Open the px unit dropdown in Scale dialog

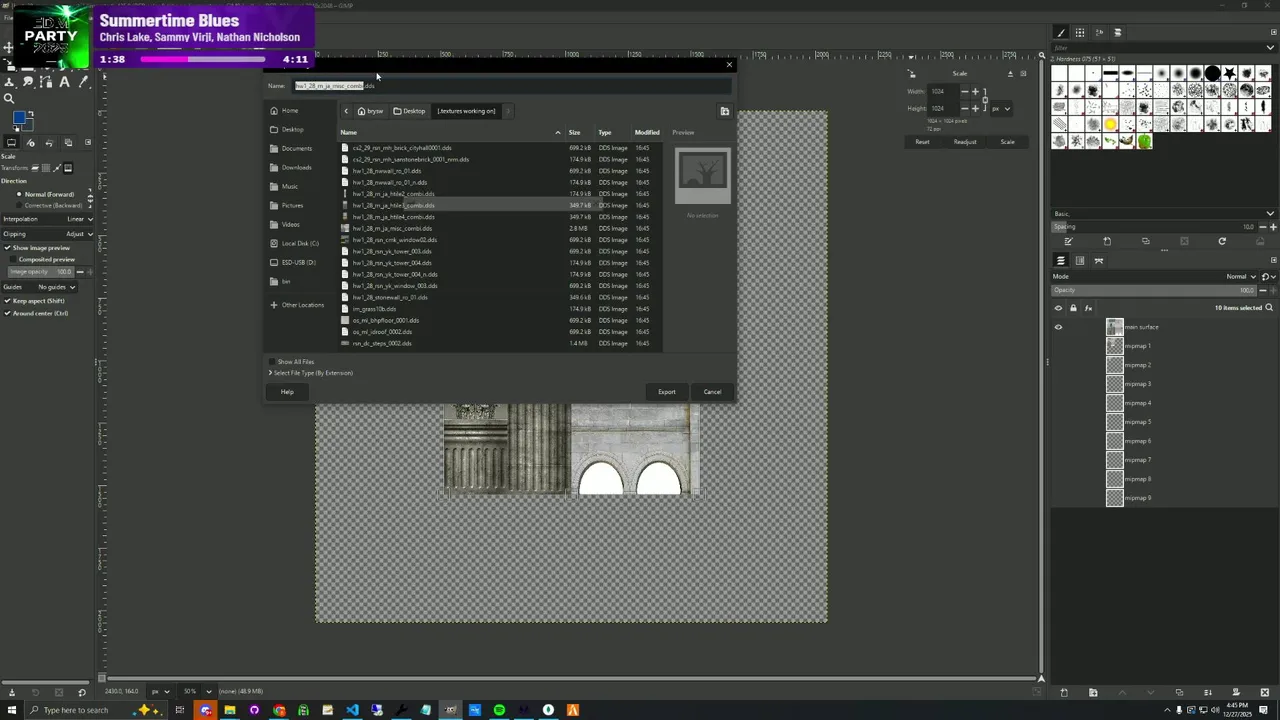(1000, 108)
